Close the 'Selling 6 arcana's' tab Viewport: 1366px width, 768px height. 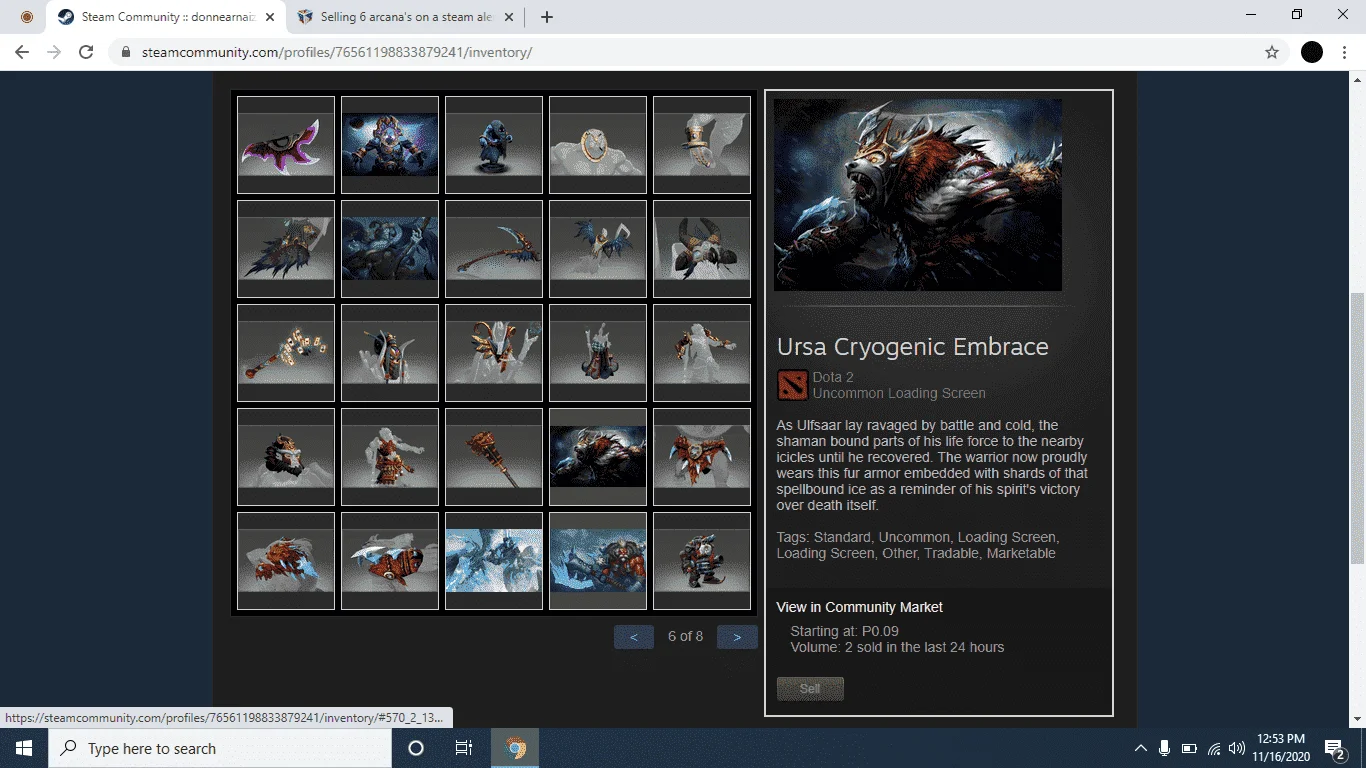tap(509, 17)
